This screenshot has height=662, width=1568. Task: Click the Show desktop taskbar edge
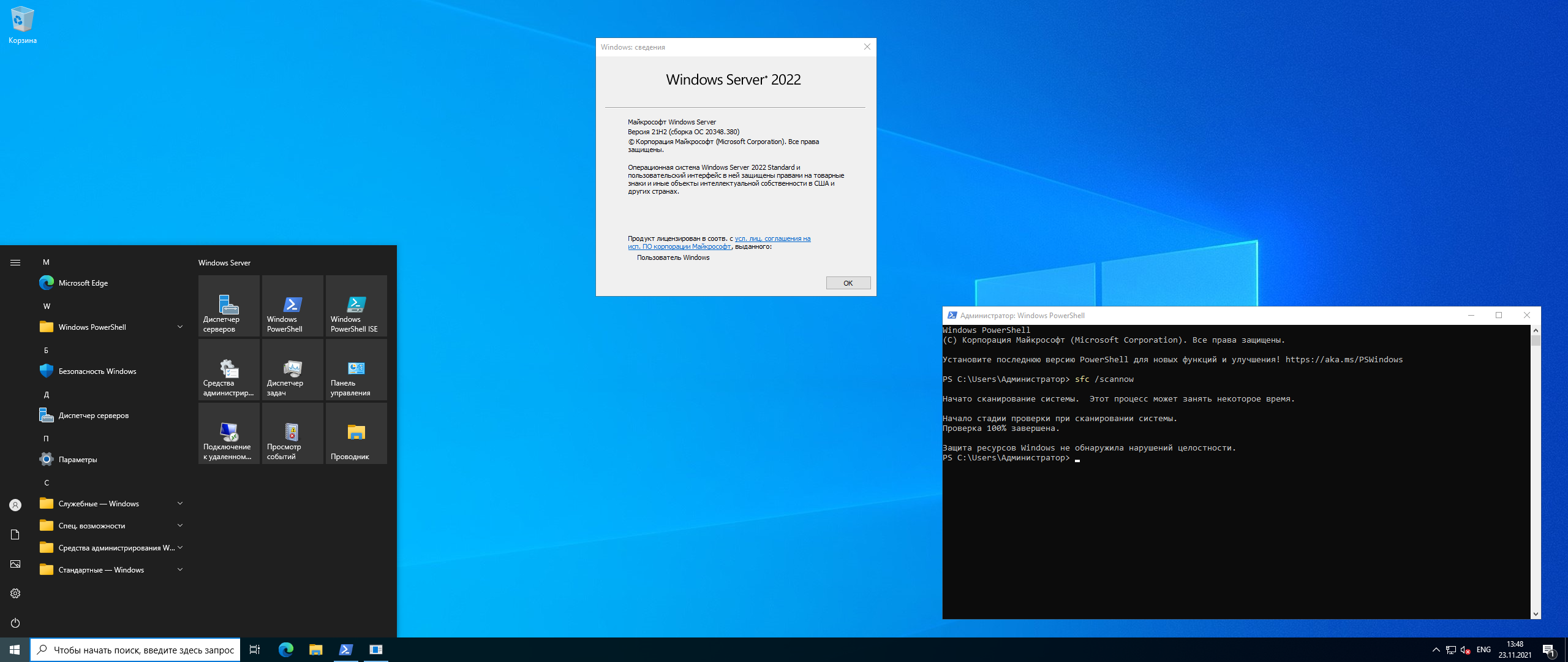click(1566, 650)
